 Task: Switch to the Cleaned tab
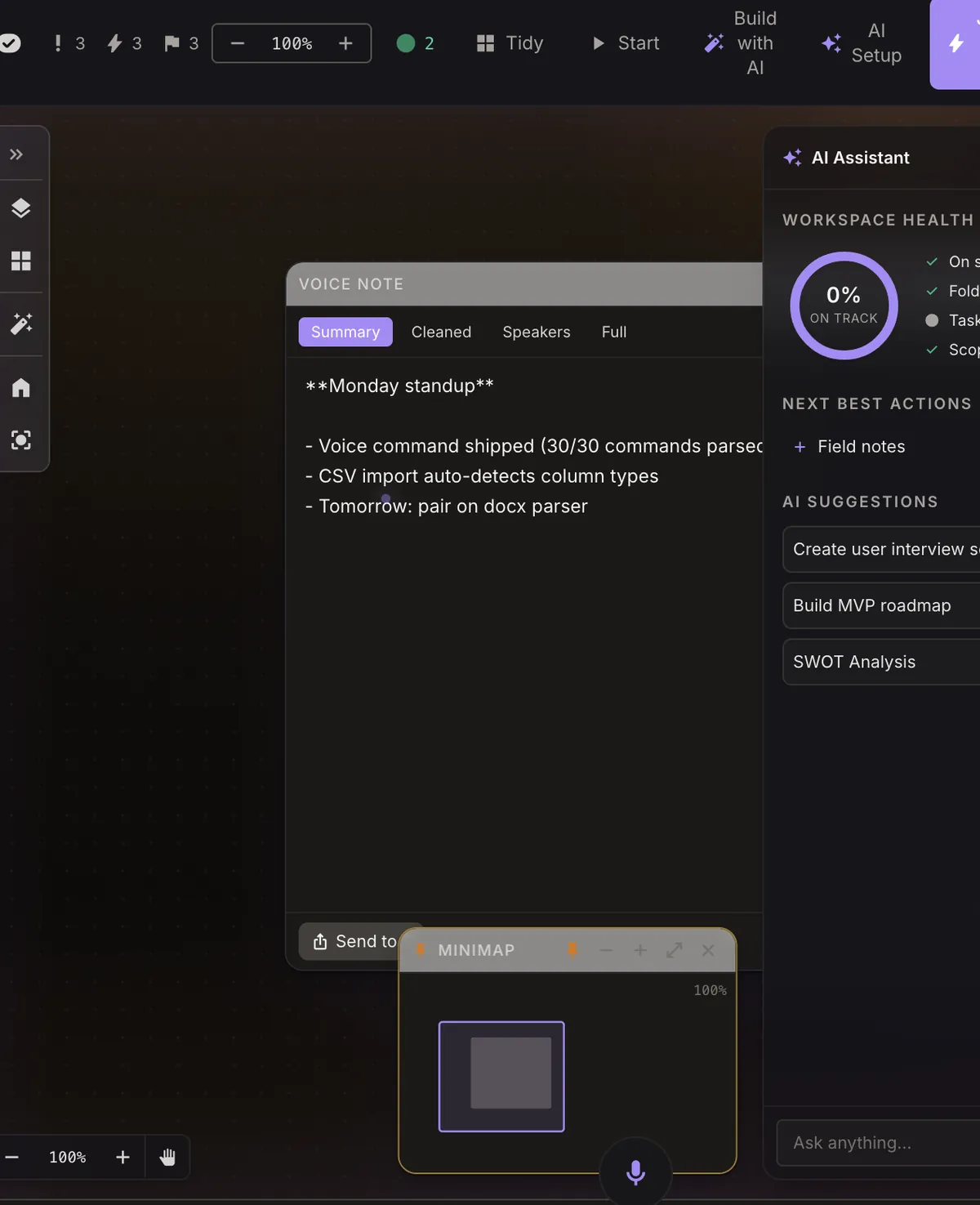click(441, 332)
